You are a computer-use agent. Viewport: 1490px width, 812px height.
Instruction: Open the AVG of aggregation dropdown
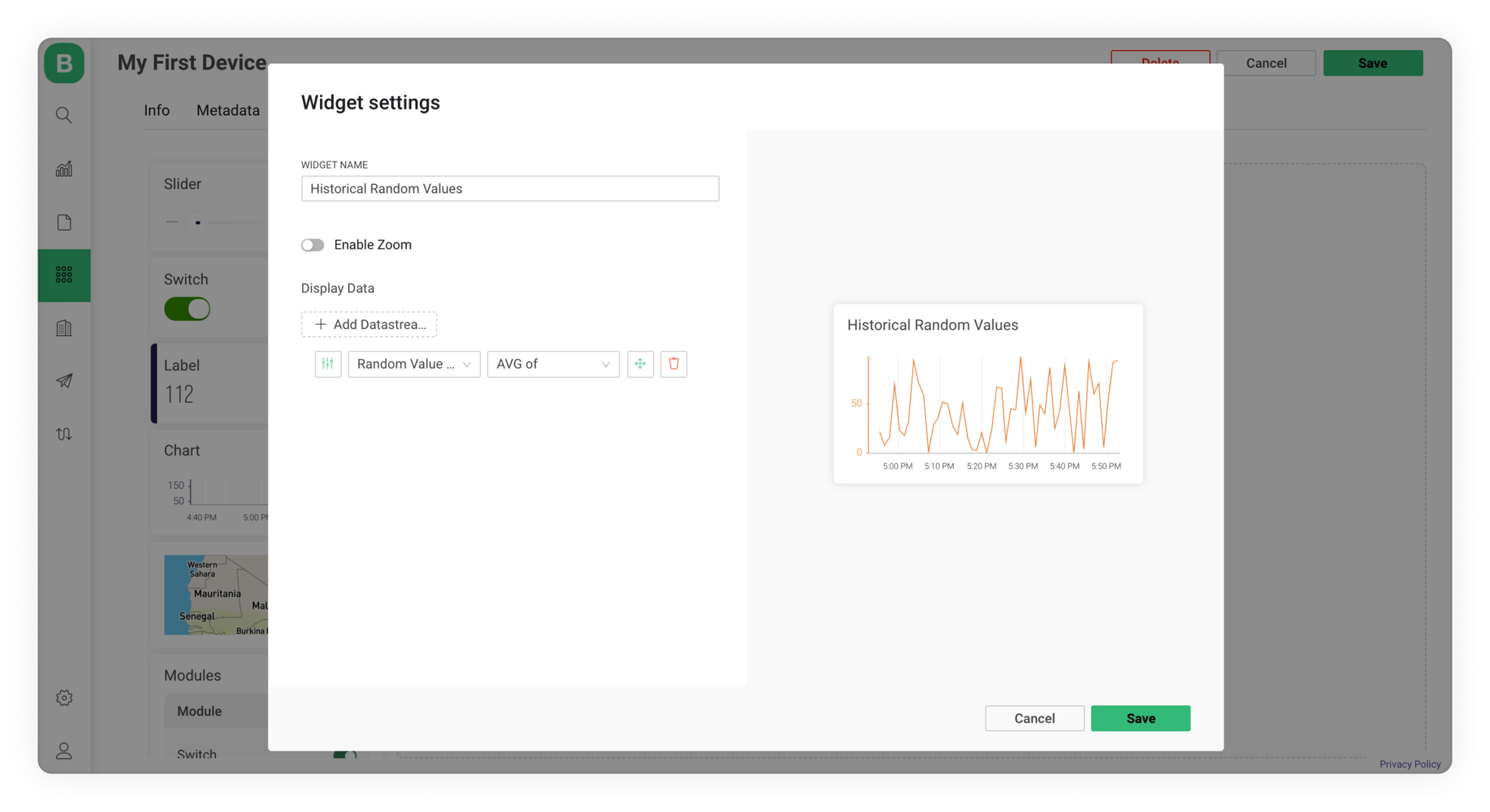click(553, 364)
